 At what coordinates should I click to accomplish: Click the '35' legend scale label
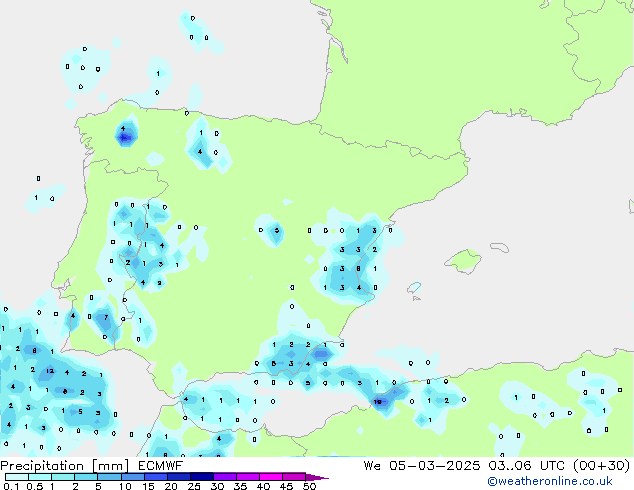(240, 486)
